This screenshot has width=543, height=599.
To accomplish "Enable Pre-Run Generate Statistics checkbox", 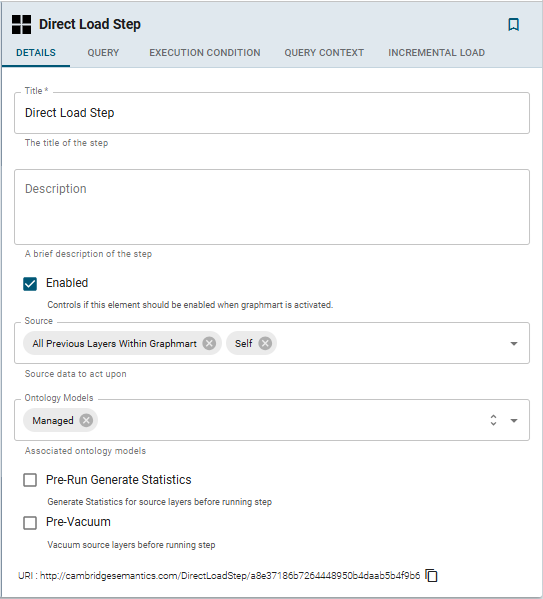I will point(30,480).
